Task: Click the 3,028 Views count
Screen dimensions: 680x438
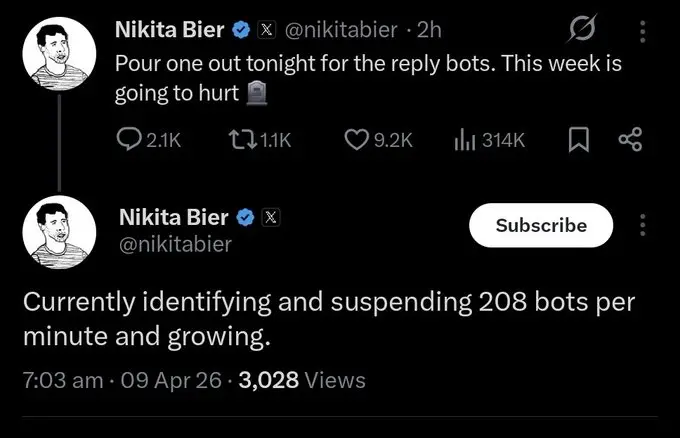Action: click(302, 380)
